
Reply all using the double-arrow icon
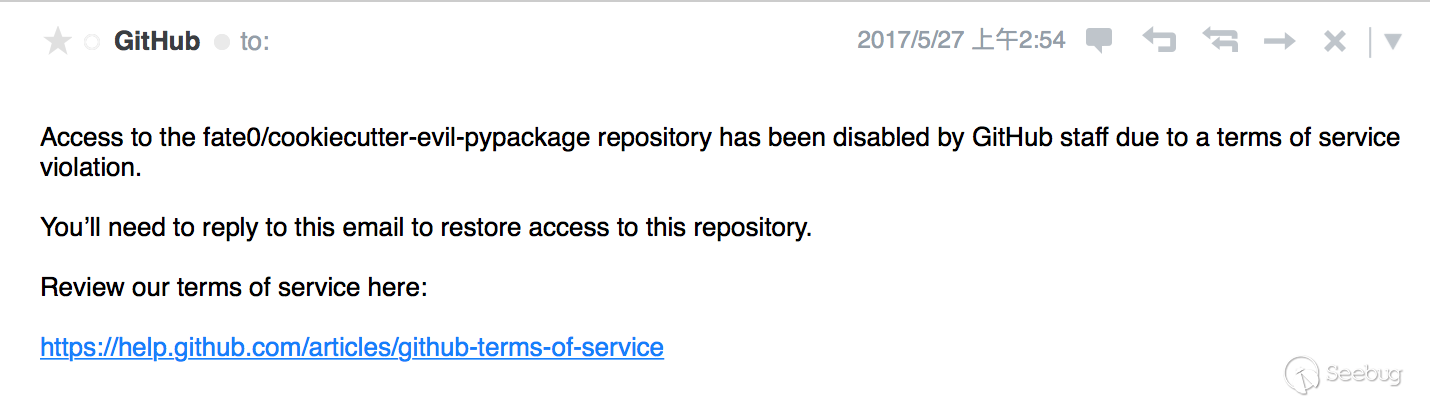1220,41
